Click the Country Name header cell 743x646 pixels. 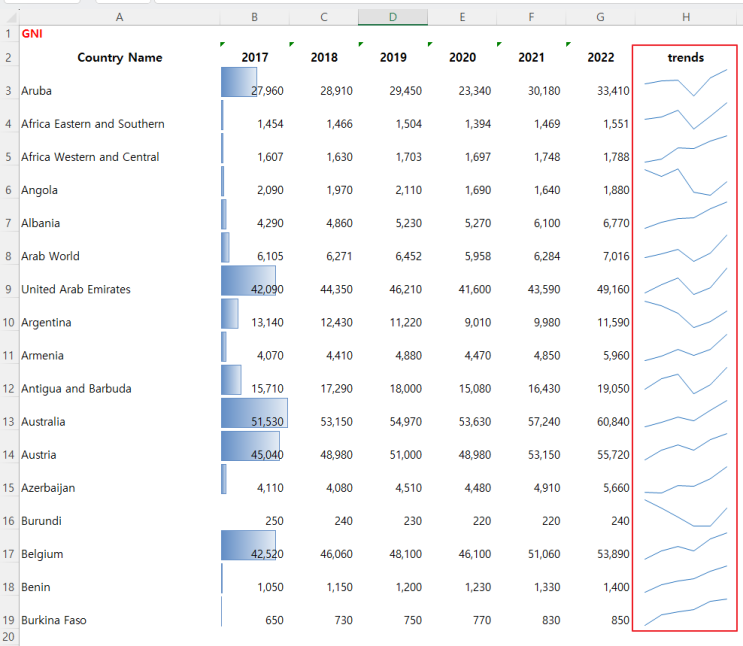119,57
